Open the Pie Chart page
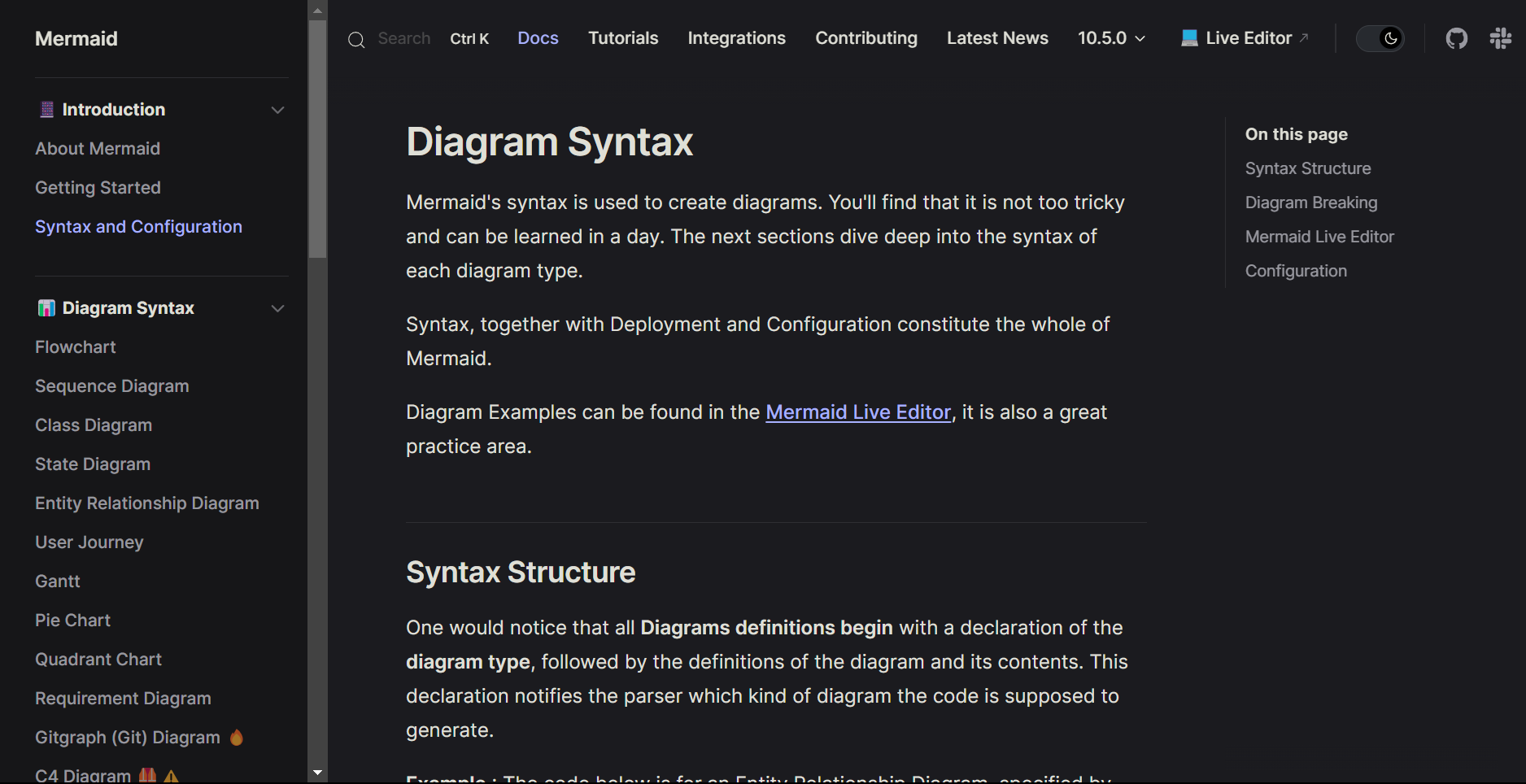1526x784 pixels. 73,621
